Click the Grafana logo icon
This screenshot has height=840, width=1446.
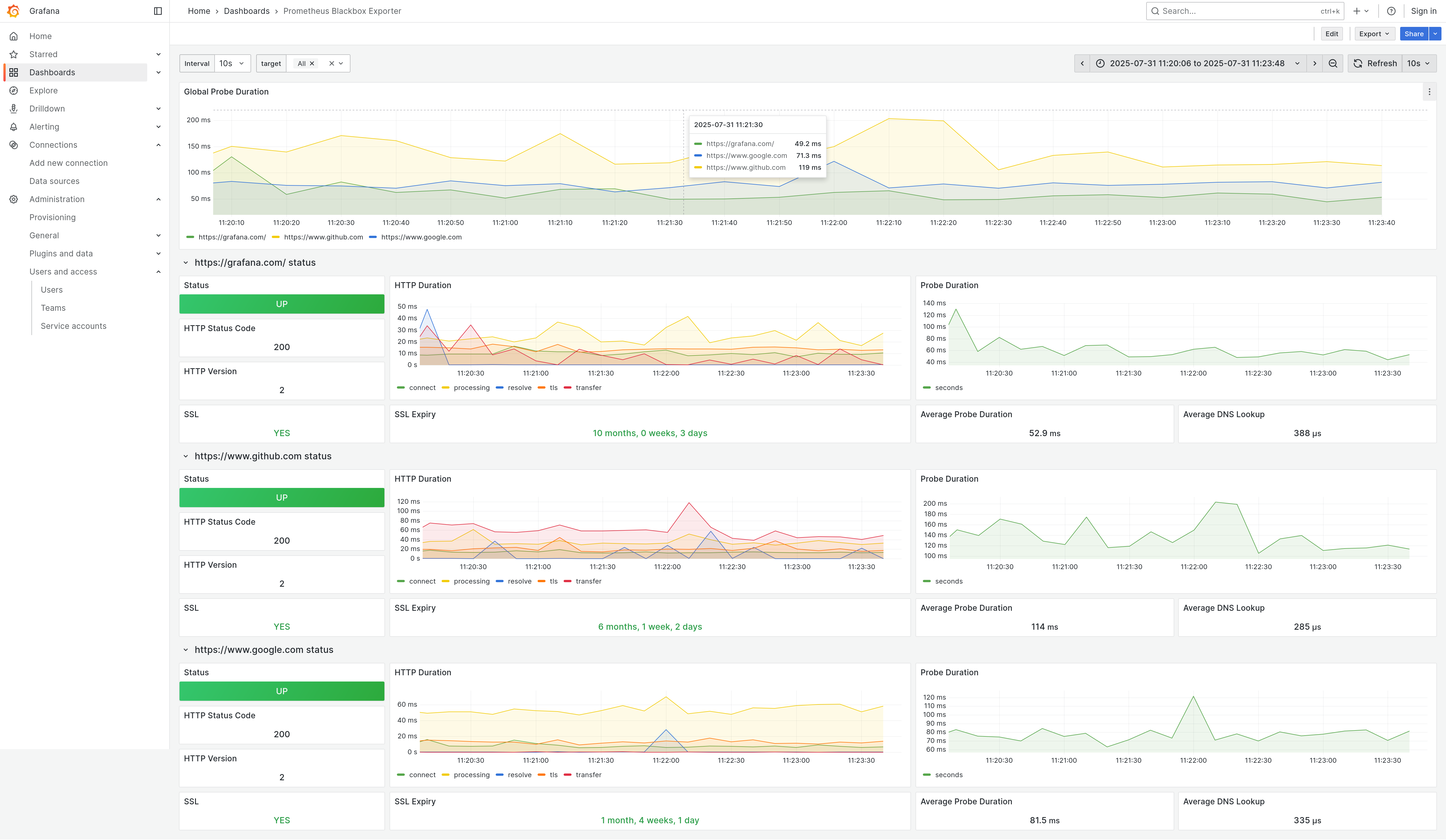click(13, 11)
